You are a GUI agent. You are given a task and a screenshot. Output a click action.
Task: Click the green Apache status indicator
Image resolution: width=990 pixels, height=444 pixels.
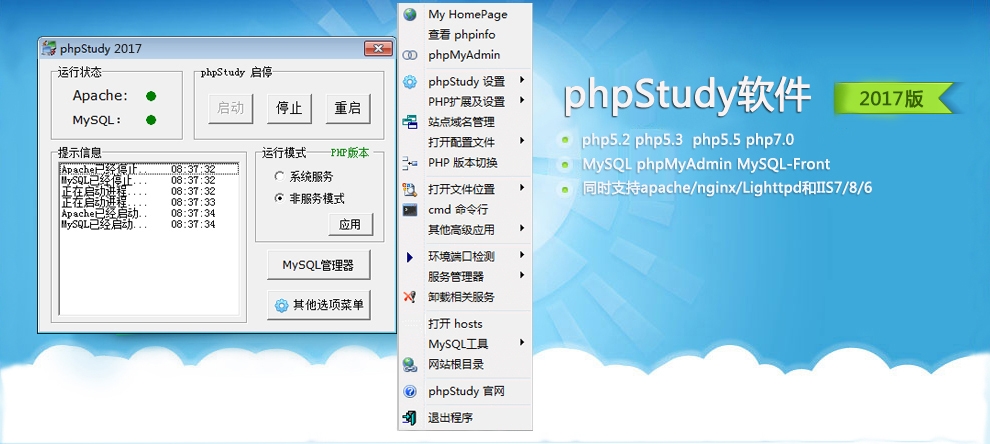pos(151,96)
